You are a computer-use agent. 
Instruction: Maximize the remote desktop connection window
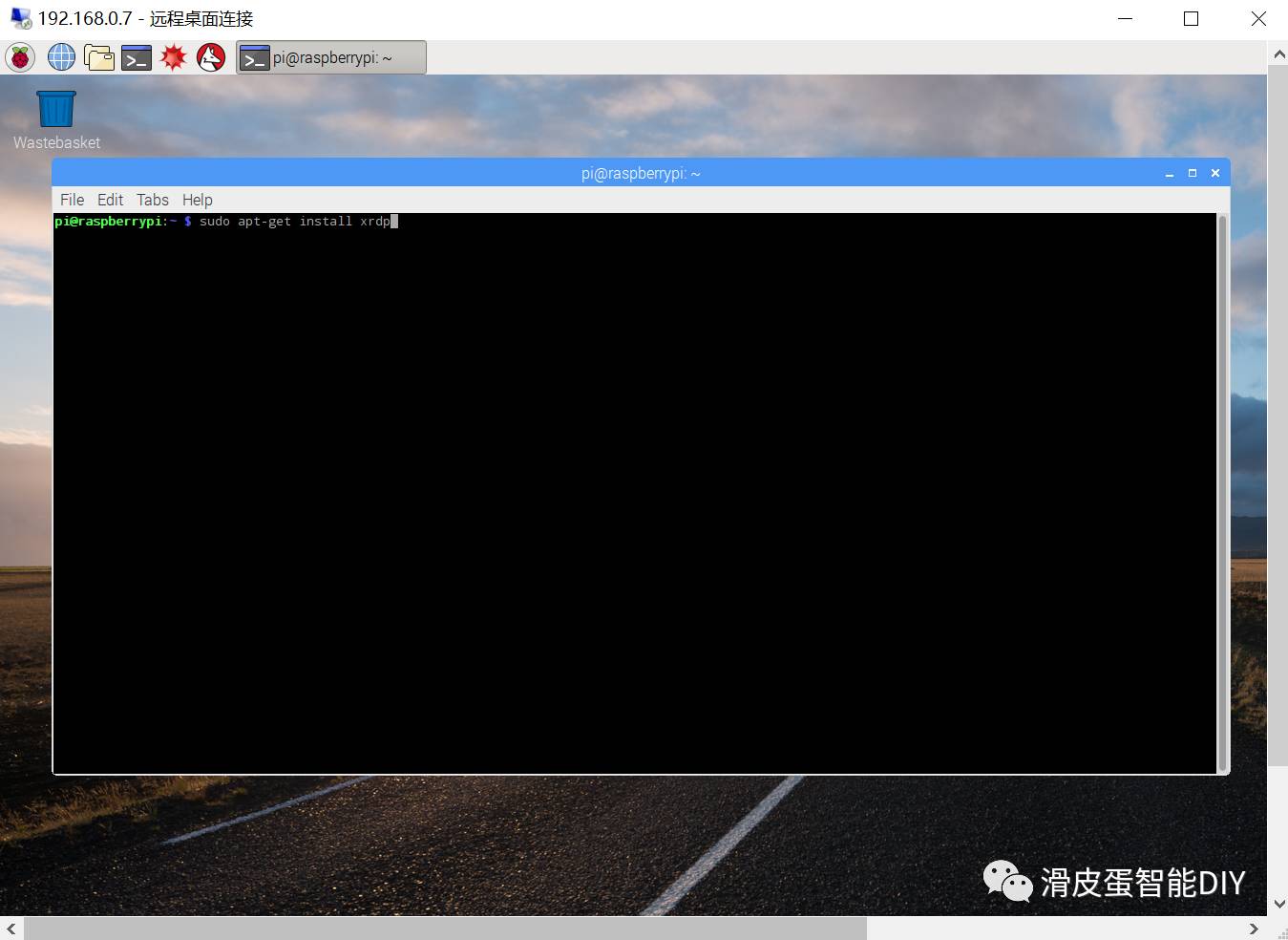tap(1191, 19)
